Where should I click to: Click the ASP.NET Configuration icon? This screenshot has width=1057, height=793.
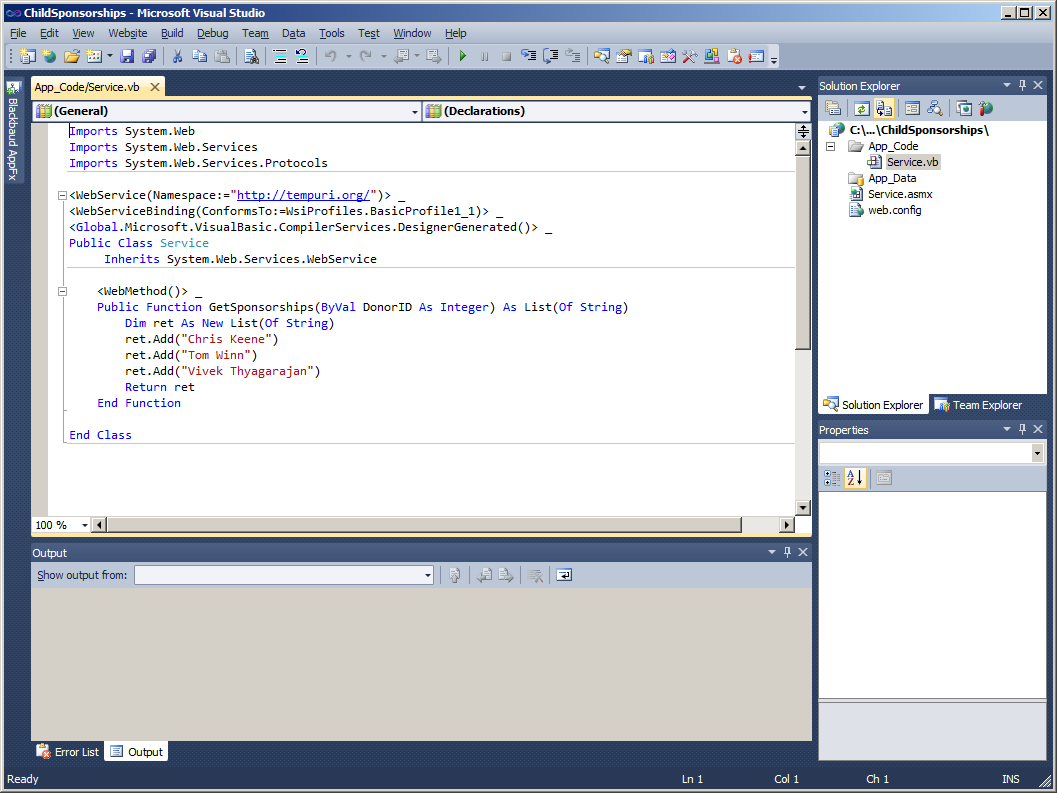pyautogui.click(x=986, y=109)
